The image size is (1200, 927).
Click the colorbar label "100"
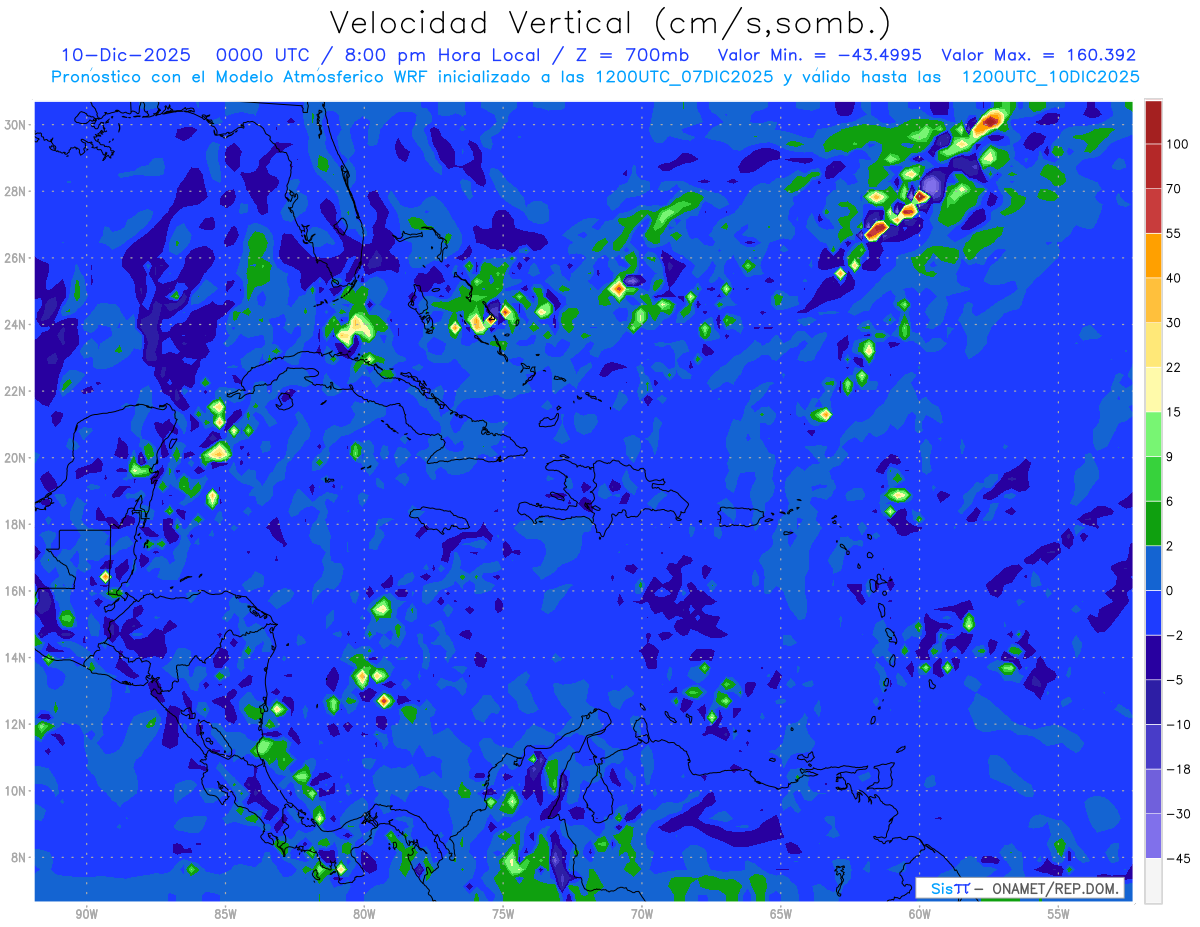1177,145
